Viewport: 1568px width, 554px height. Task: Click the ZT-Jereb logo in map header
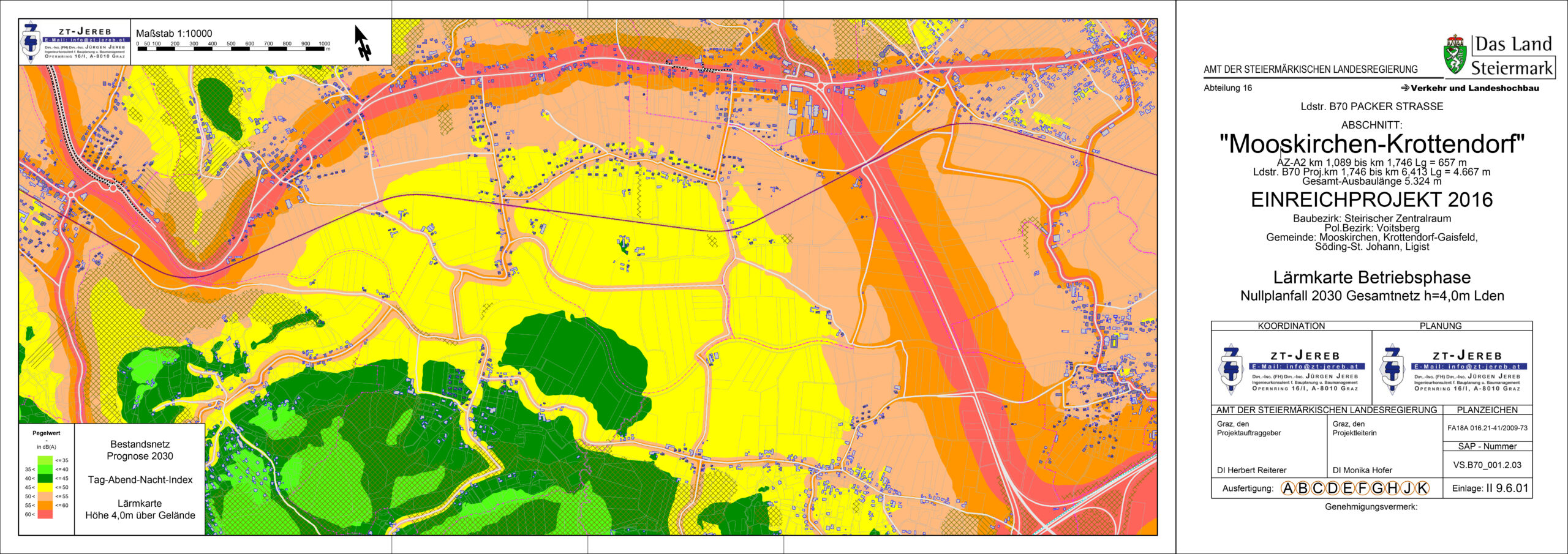coord(30,42)
